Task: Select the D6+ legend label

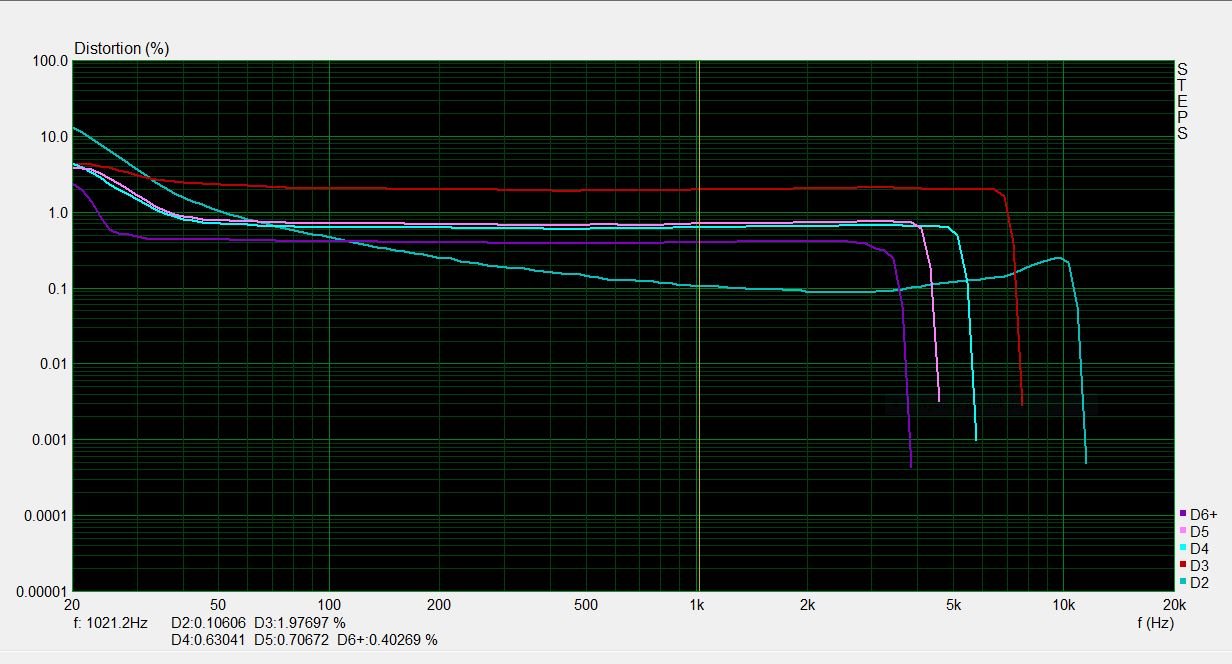Action: 1204,515
